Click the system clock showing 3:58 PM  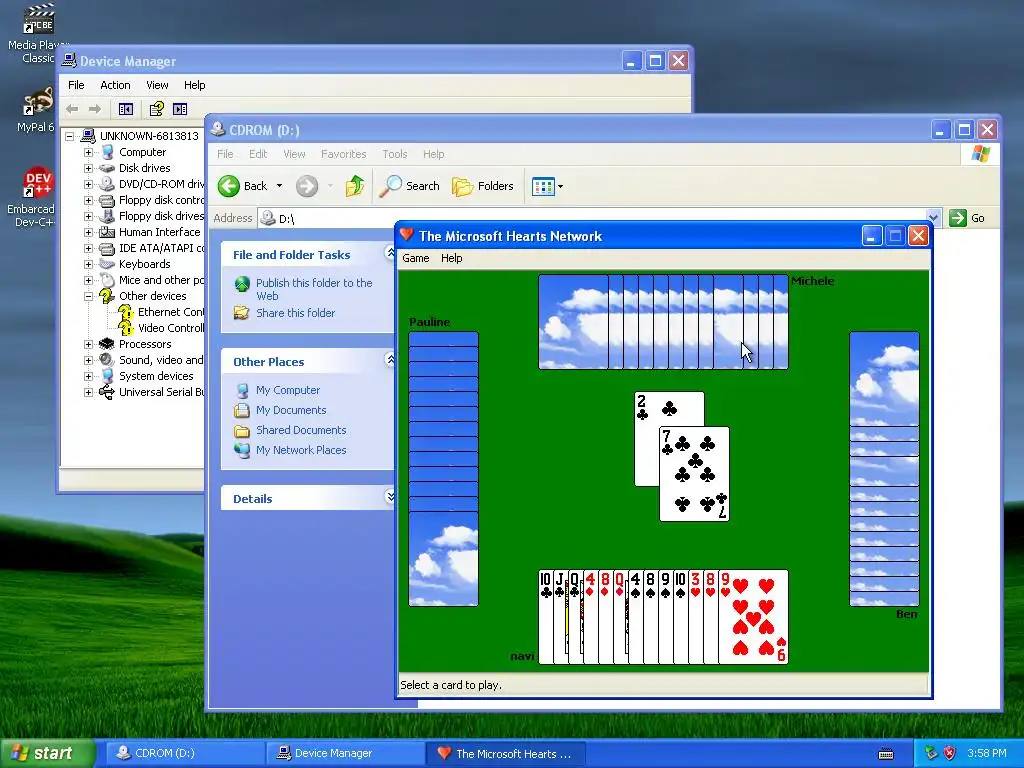point(986,754)
